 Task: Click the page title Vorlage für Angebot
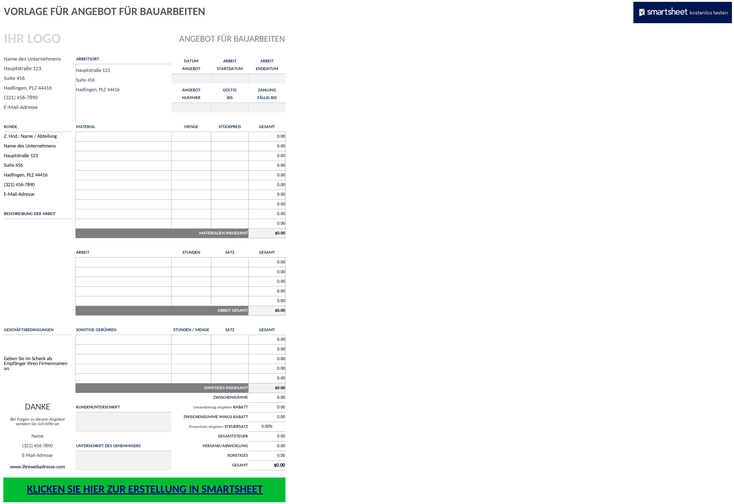104,12
